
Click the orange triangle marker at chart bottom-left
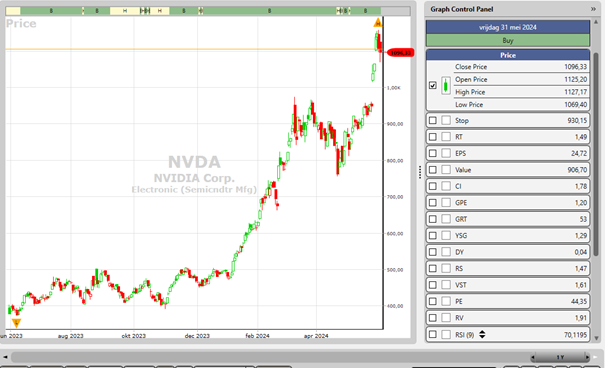coord(16,322)
